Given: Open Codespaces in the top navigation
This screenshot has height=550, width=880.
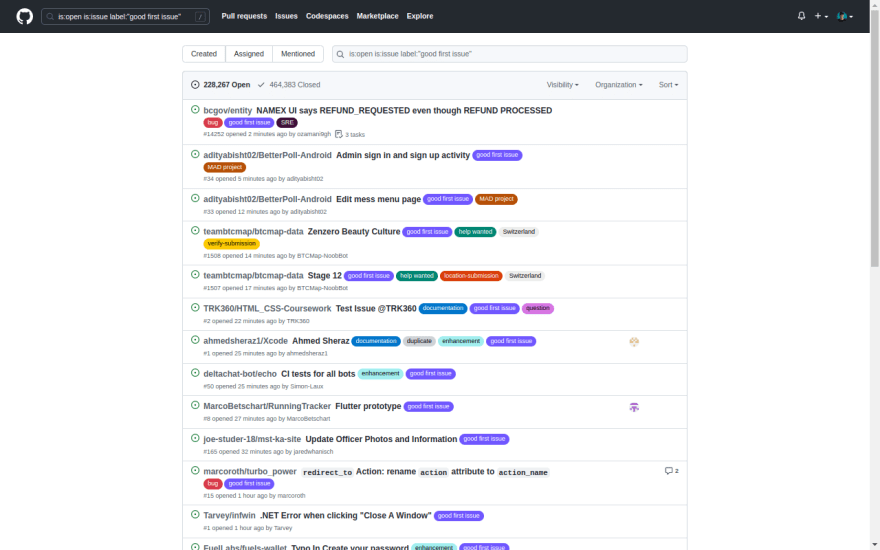Looking at the screenshot, I should (x=327, y=16).
